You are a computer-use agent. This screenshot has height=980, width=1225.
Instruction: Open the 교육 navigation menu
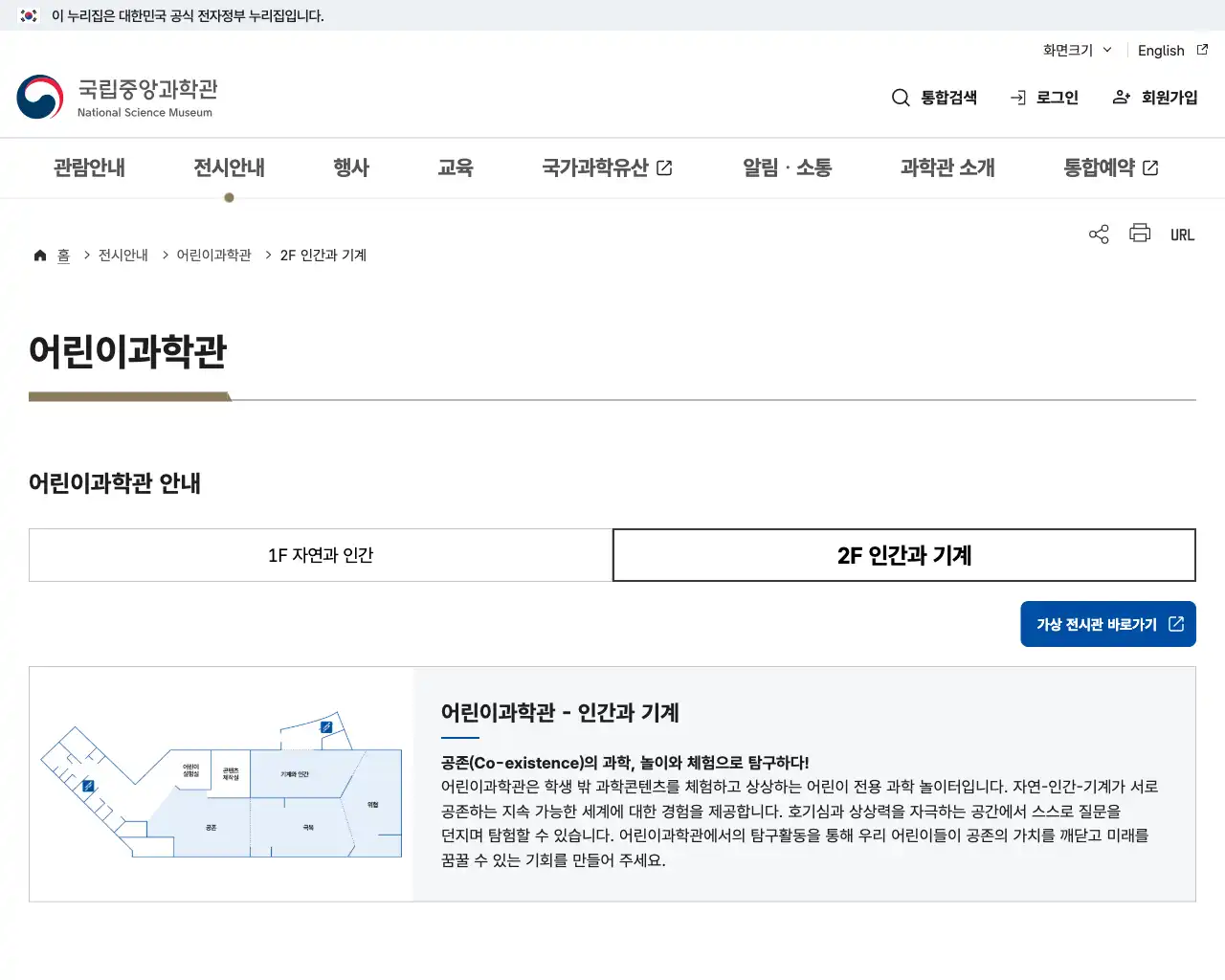pos(457,167)
